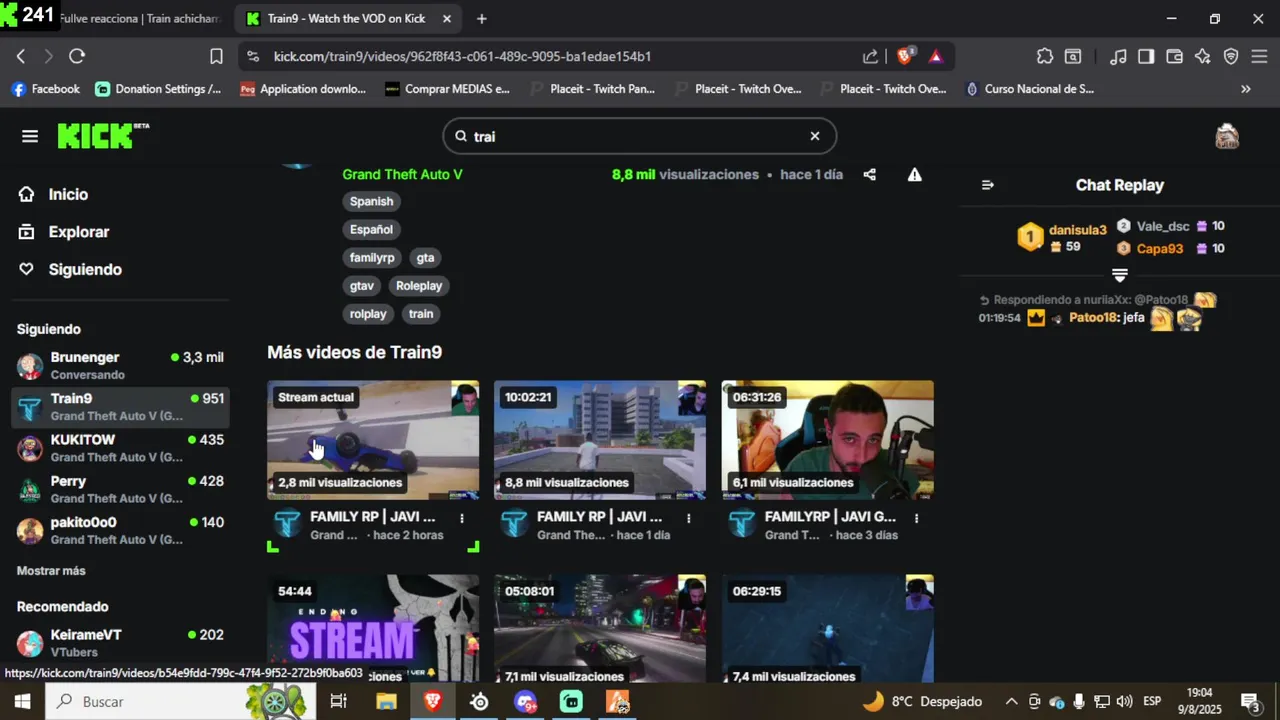Viewport: 1280px width, 720px height.
Task: Click danisula3 in the chat leaderboard
Action: tap(1077, 230)
